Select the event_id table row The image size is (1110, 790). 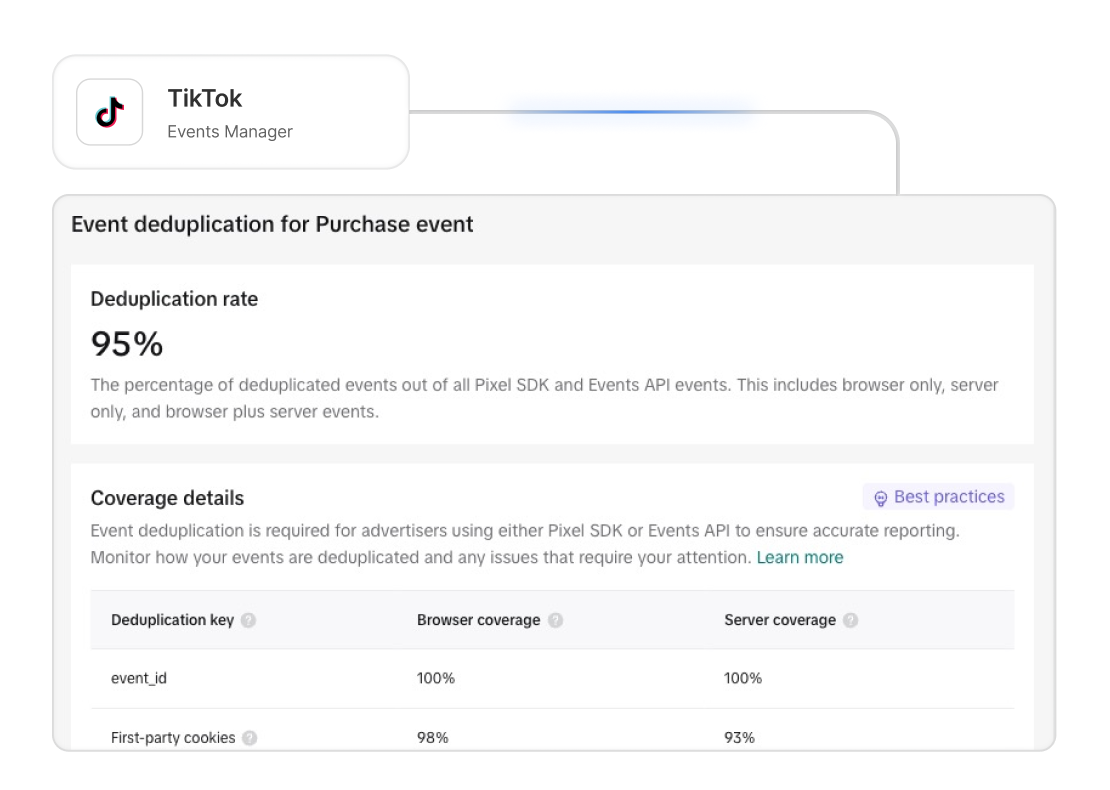(x=552, y=678)
